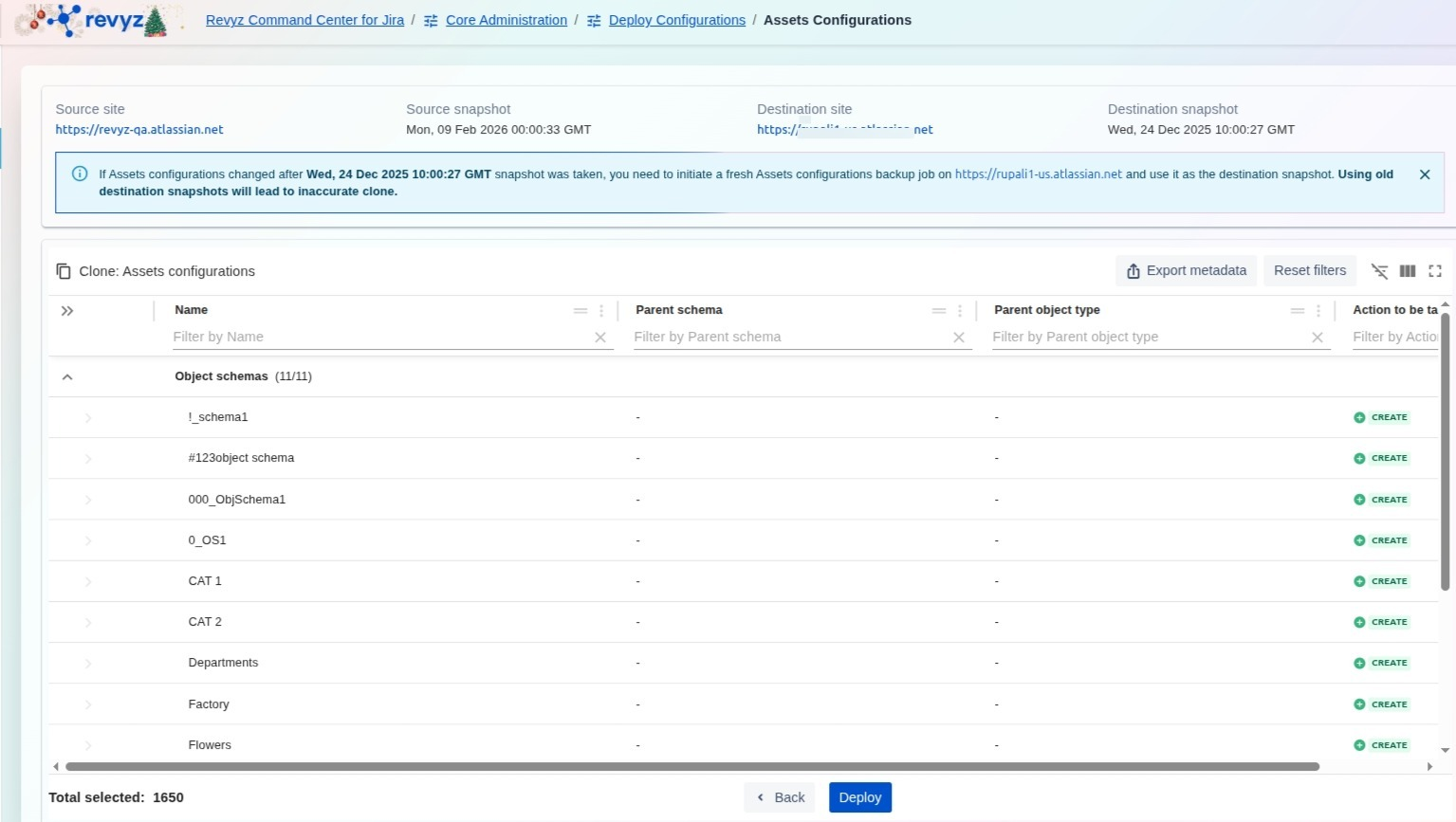The image size is (1456, 822).
Task: Dismiss the Assets snapshot info banner
Action: (1425, 174)
